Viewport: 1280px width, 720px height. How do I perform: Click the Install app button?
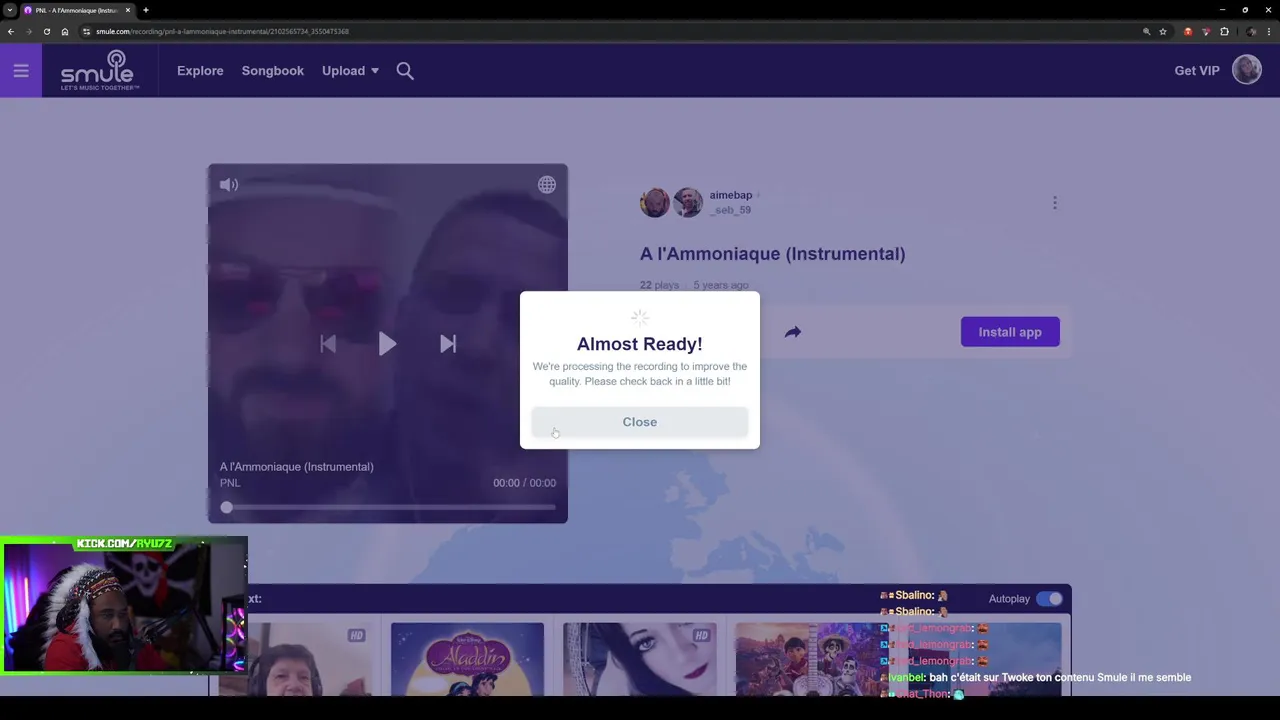[1010, 332]
